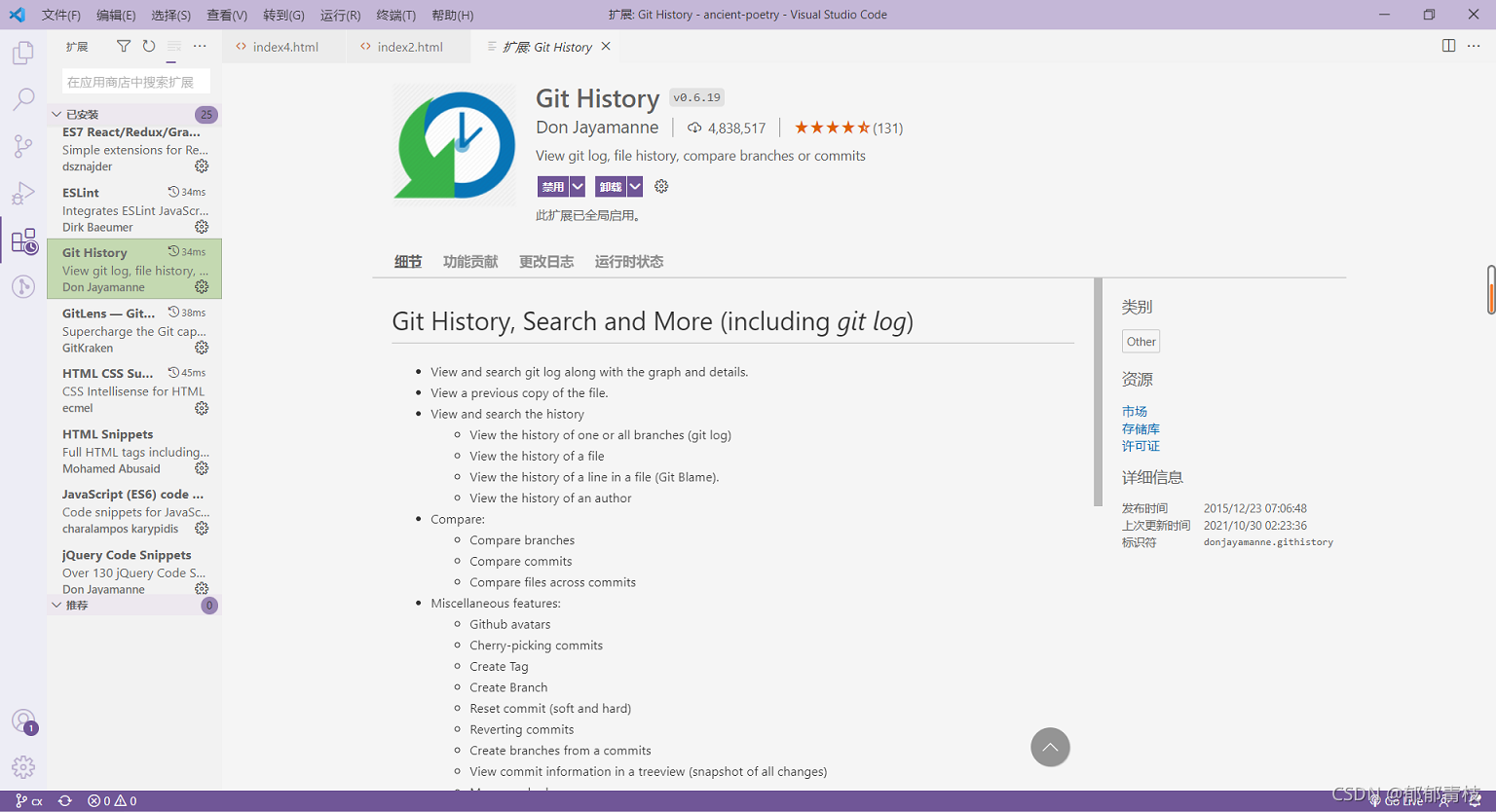This screenshot has height=812, width=1496.
Task: Click the Other category tag
Action: click(x=1141, y=341)
